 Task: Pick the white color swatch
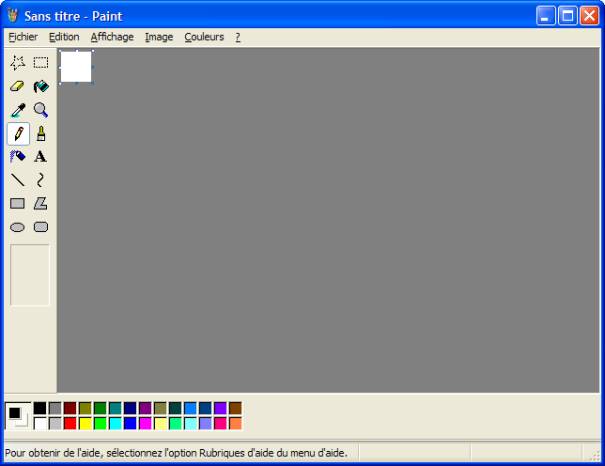(x=40, y=424)
